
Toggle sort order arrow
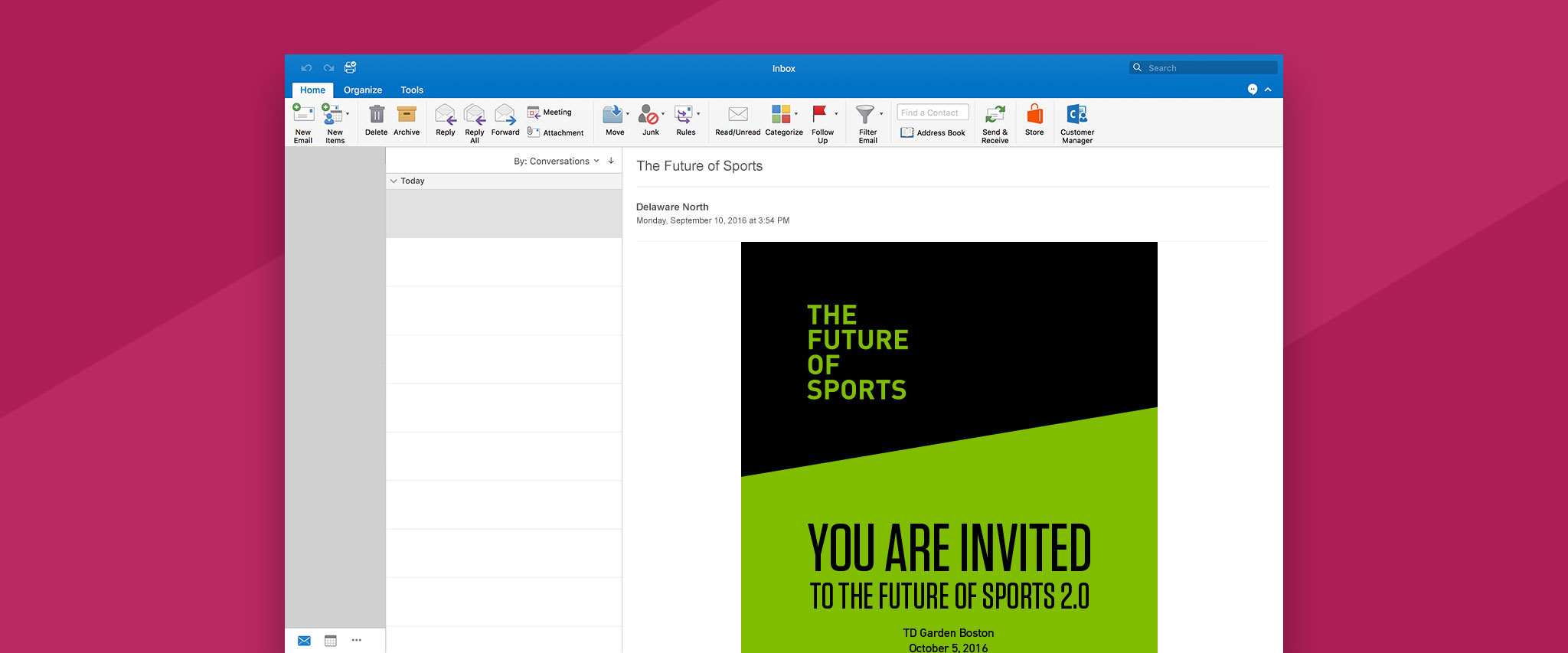(x=611, y=161)
